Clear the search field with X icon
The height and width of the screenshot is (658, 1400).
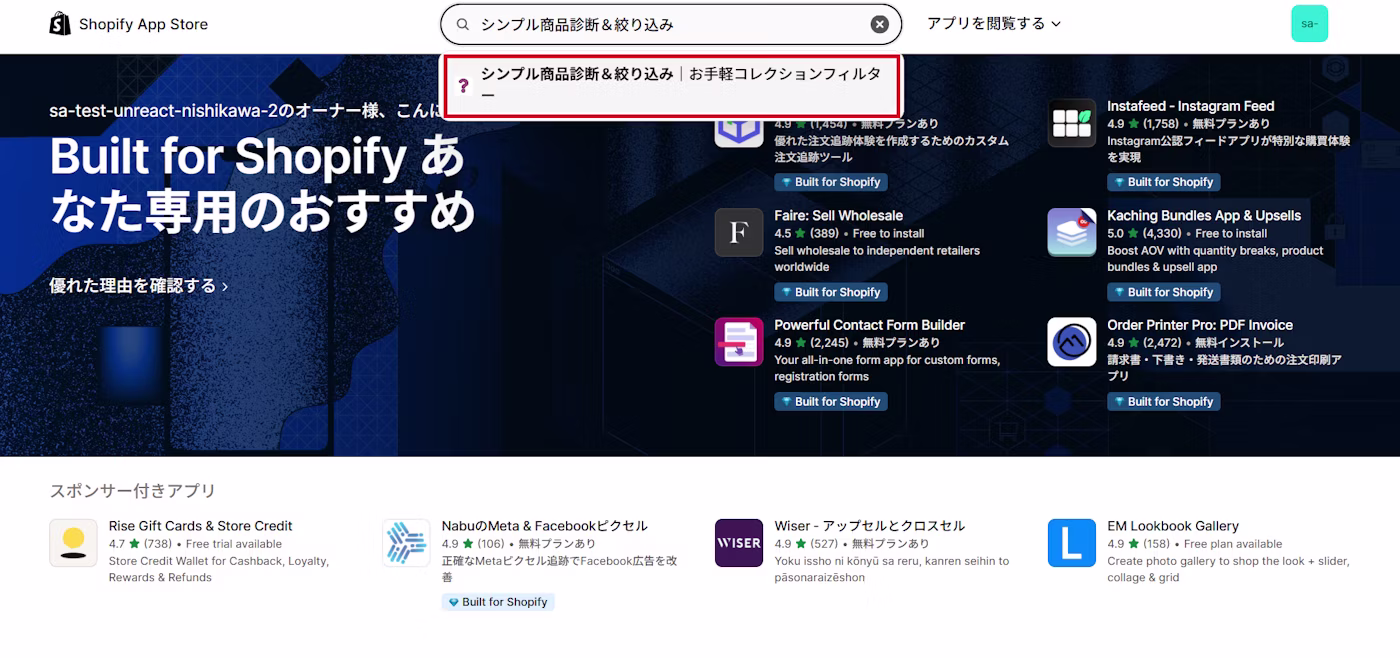(880, 25)
